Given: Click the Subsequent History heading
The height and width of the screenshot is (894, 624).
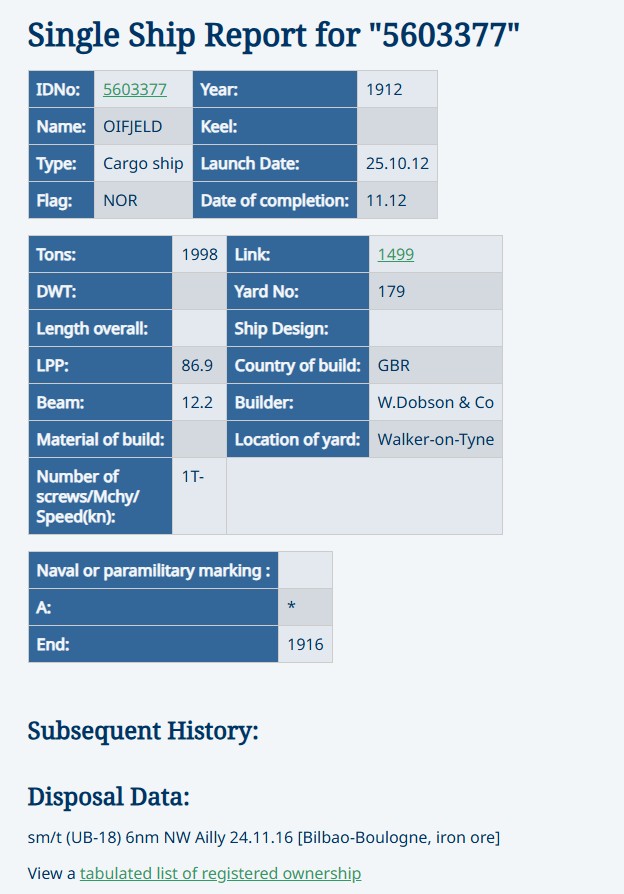Looking at the screenshot, I should coord(143,730).
